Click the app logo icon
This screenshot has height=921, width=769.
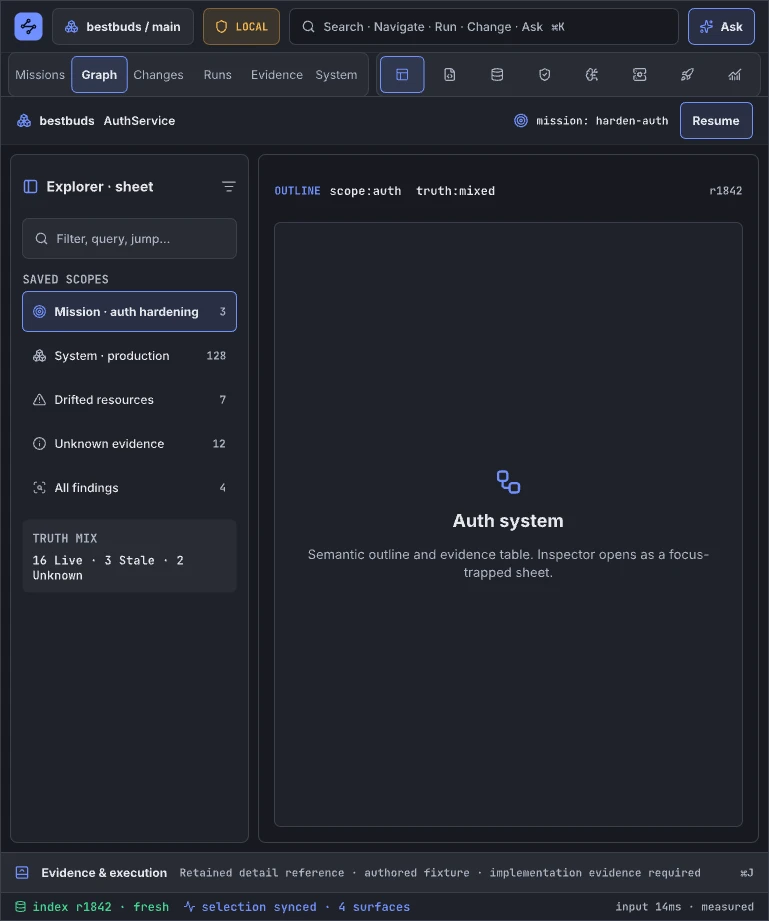click(28, 26)
